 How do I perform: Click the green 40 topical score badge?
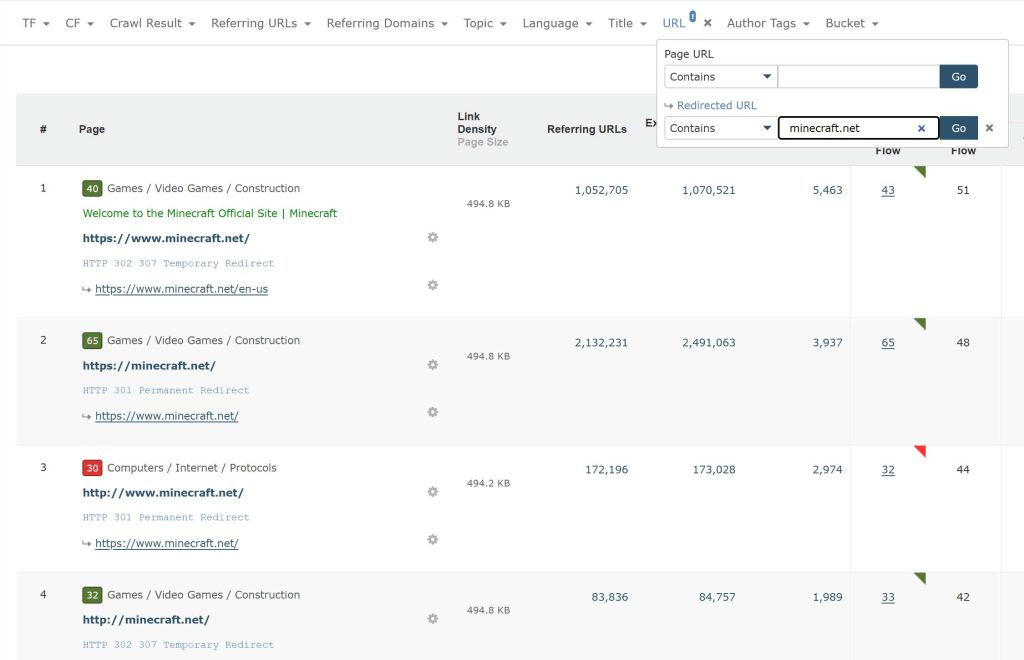click(92, 189)
